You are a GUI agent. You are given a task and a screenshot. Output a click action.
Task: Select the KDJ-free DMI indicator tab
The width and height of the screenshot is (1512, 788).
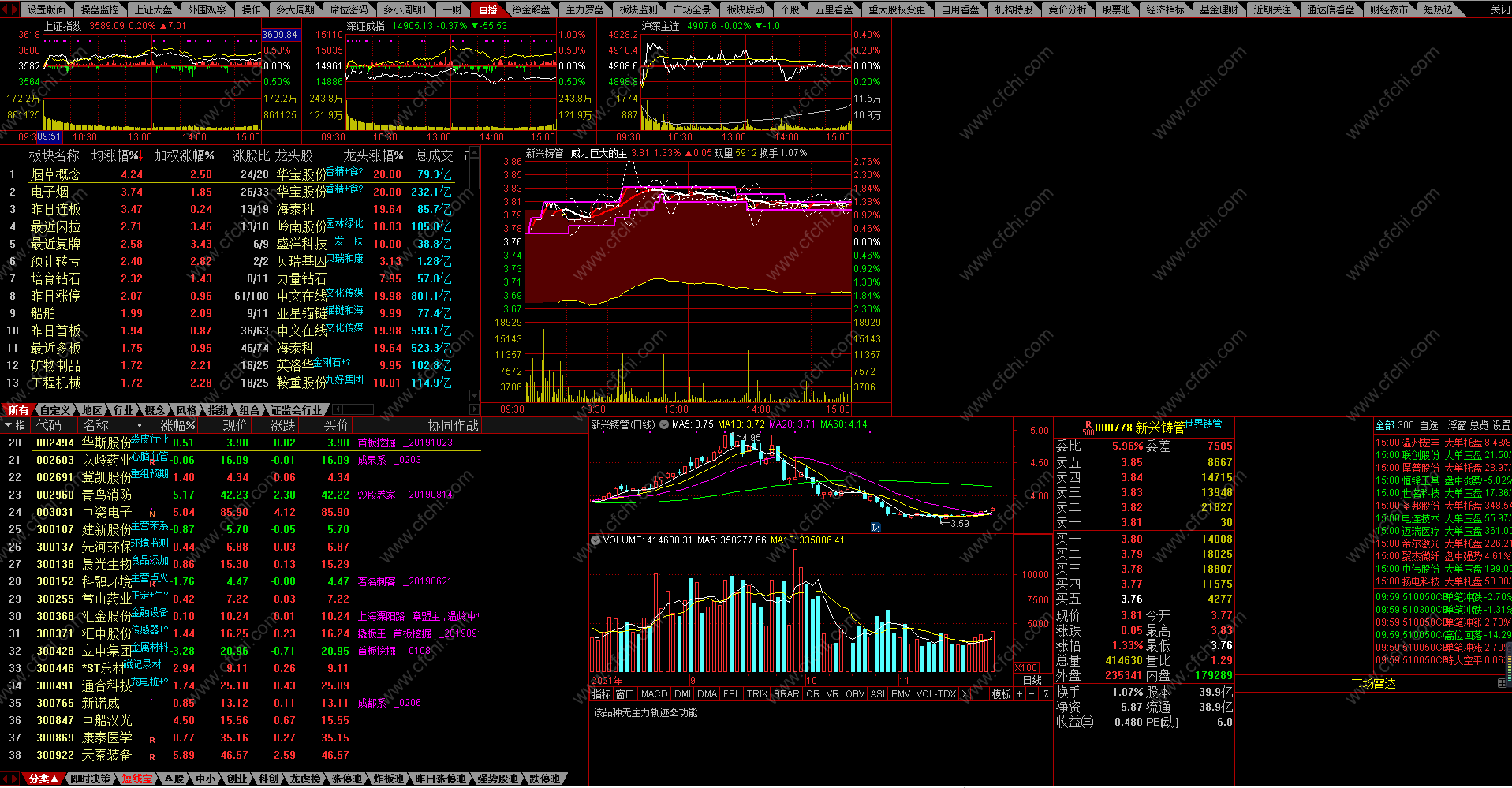[683, 694]
